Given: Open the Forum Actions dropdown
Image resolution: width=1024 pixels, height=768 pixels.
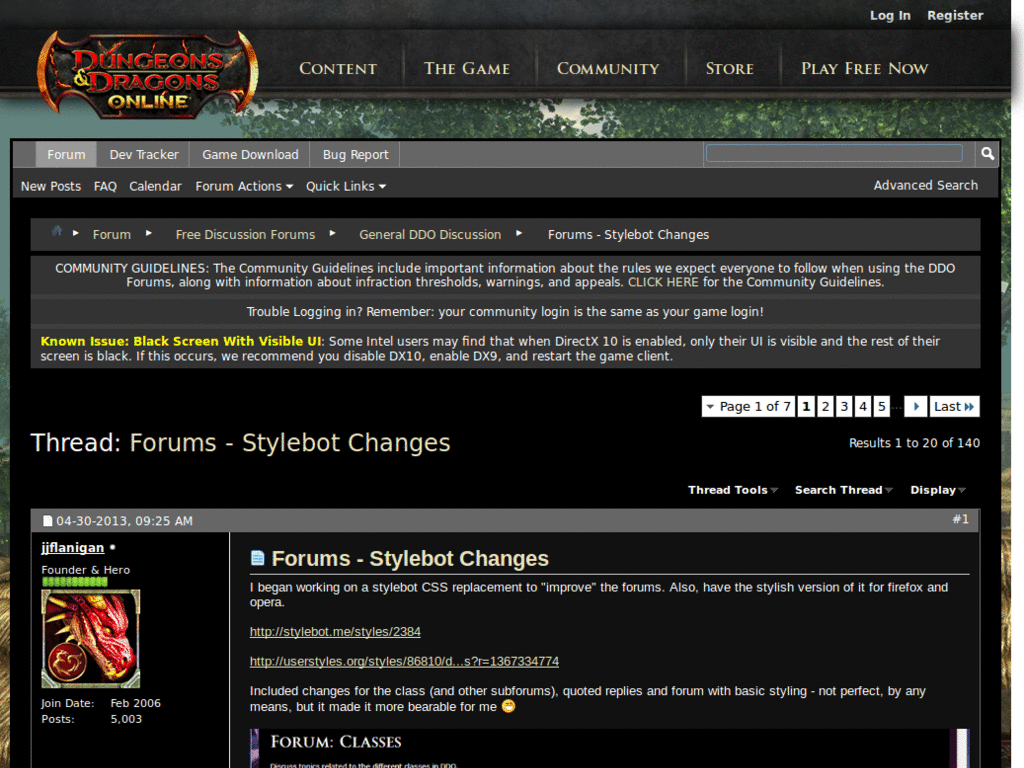Looking at the screenshot, I should pyautogui.click(x=244, y=186).
